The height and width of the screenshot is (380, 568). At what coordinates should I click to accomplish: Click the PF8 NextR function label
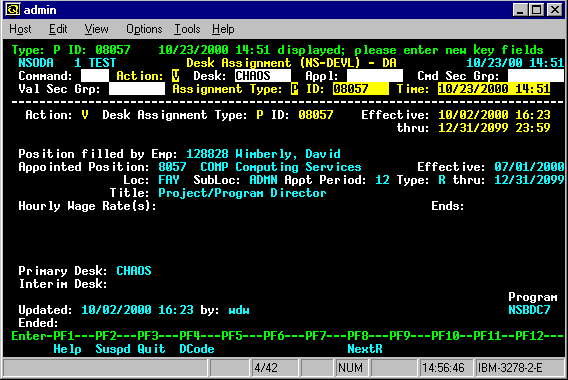(365, 349)
